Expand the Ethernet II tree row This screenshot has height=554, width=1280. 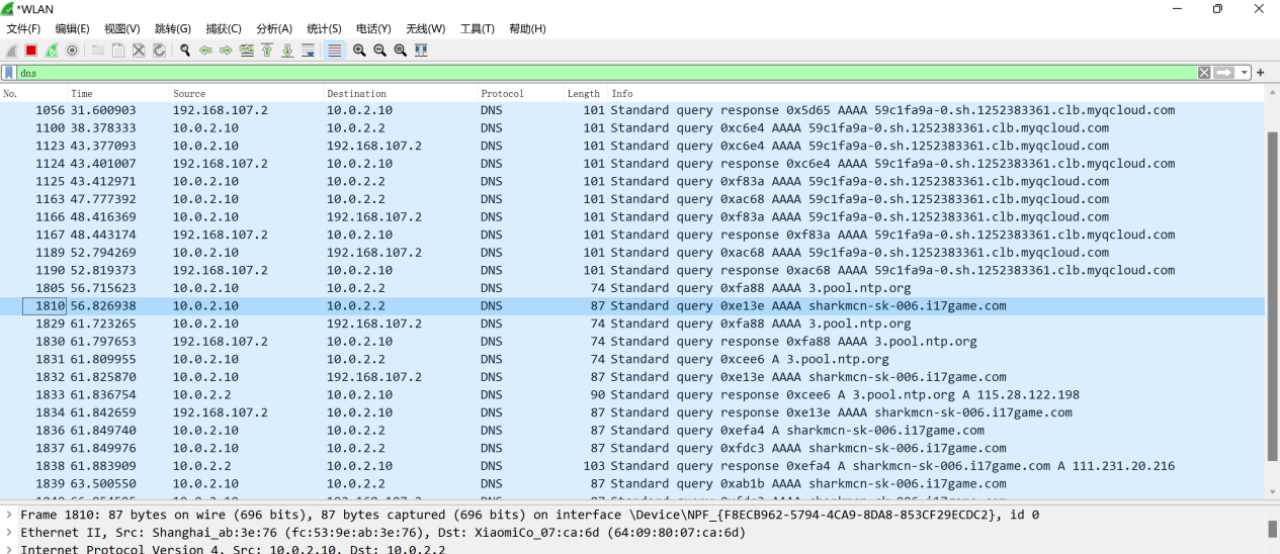9,533
